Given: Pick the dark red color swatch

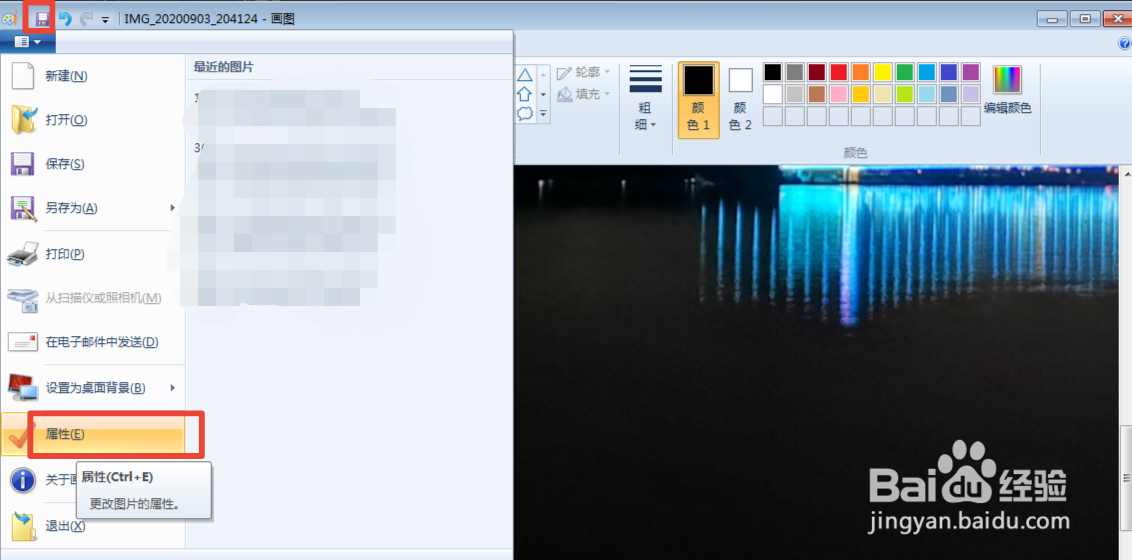Looking at the screenshot, I should click(817, 72).
